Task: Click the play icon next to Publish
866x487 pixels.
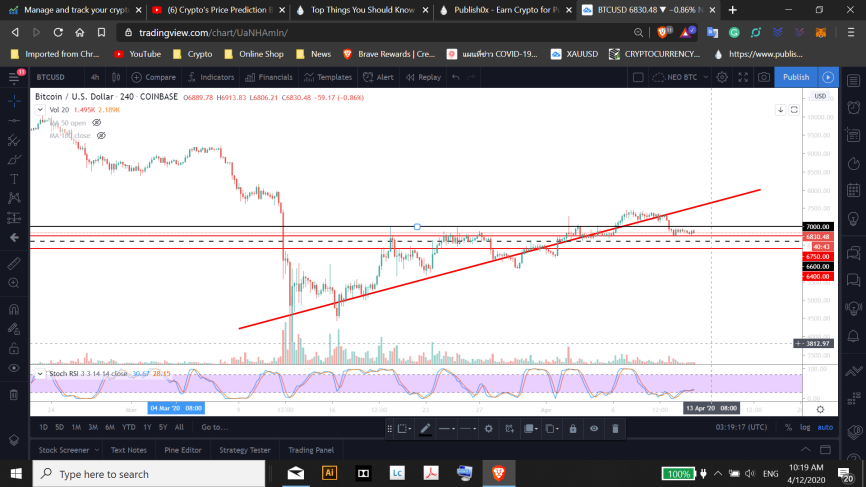Action: pyautogui.click(x=828, y=77)
